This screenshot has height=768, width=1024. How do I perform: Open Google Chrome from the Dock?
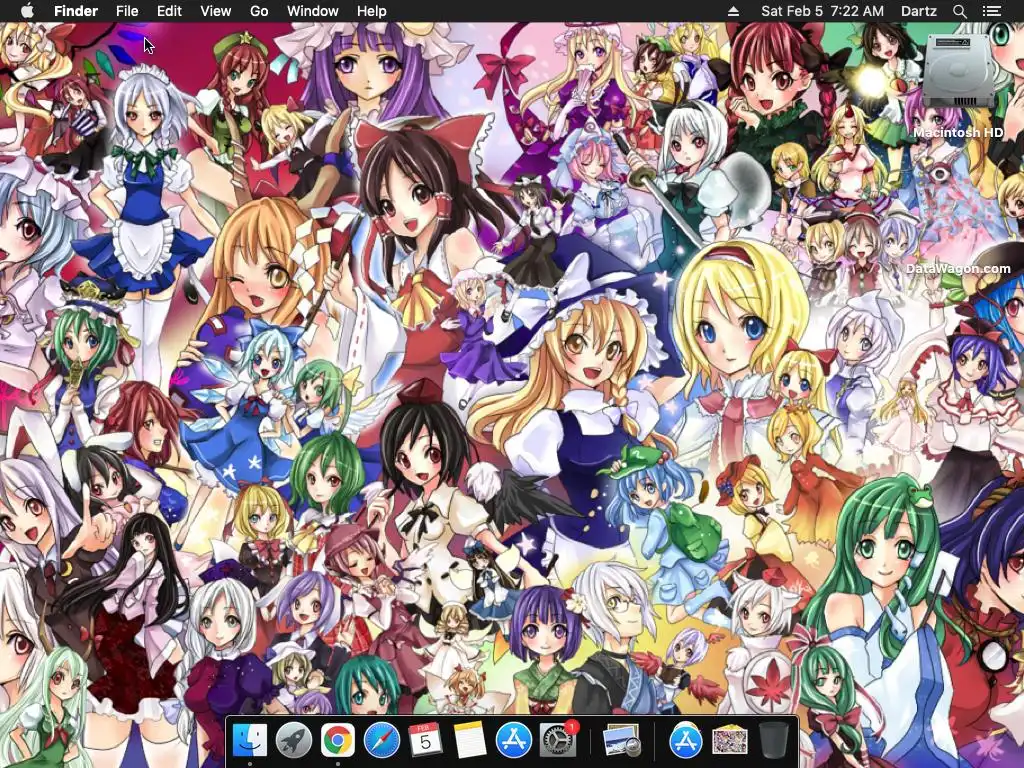(338, 740)
